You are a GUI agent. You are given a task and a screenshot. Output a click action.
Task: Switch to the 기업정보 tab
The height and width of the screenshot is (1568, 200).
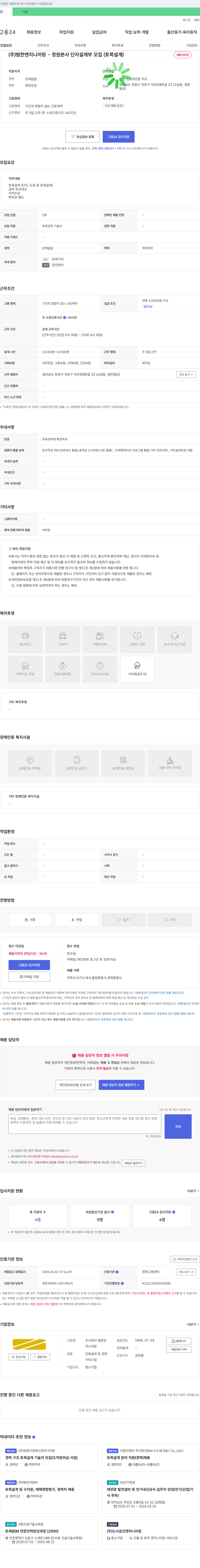pyautogui.click(x=191, y=46)
